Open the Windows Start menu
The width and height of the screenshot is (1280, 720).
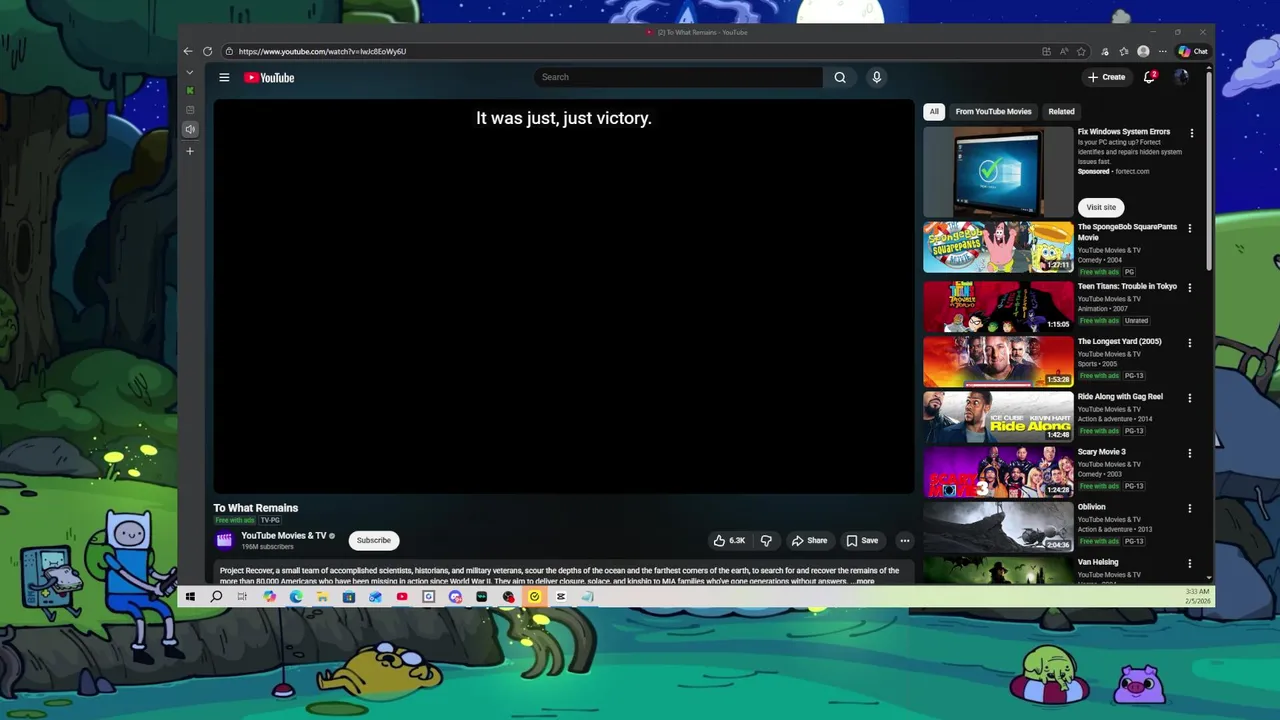coord(190,597)
